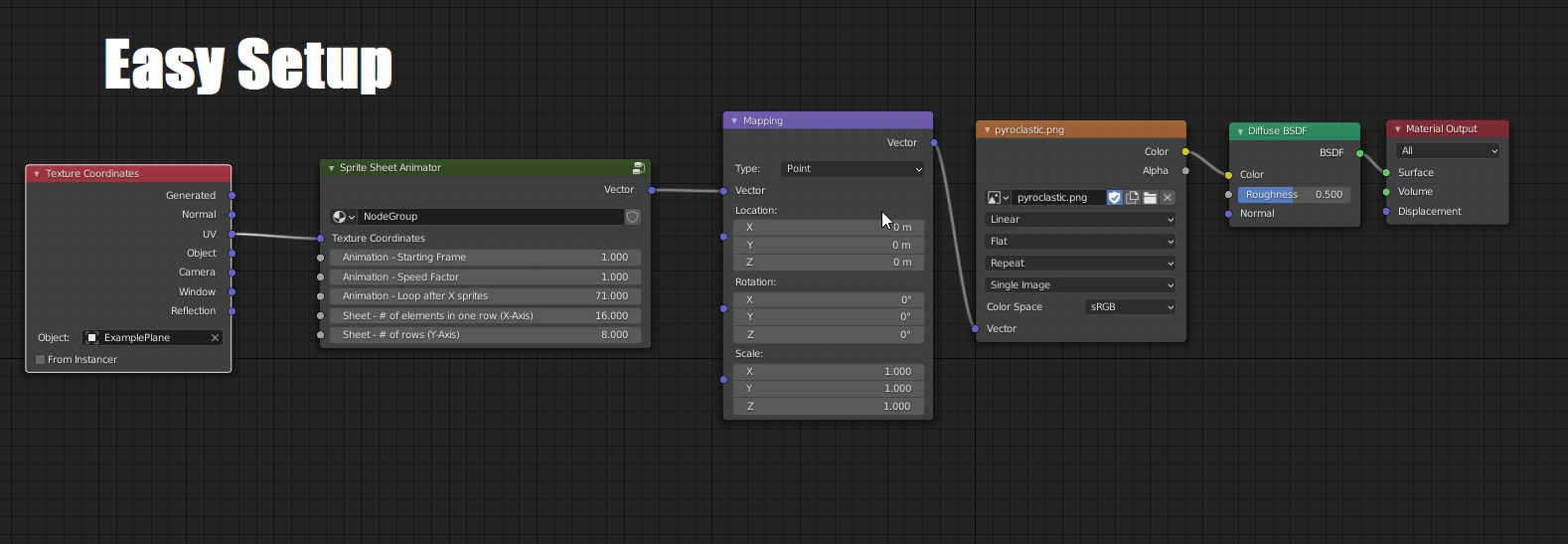Screen dimensions: 1568x544
Task: Click the Animation - Loop after X sprites field
Action: [x=485, y=296]
